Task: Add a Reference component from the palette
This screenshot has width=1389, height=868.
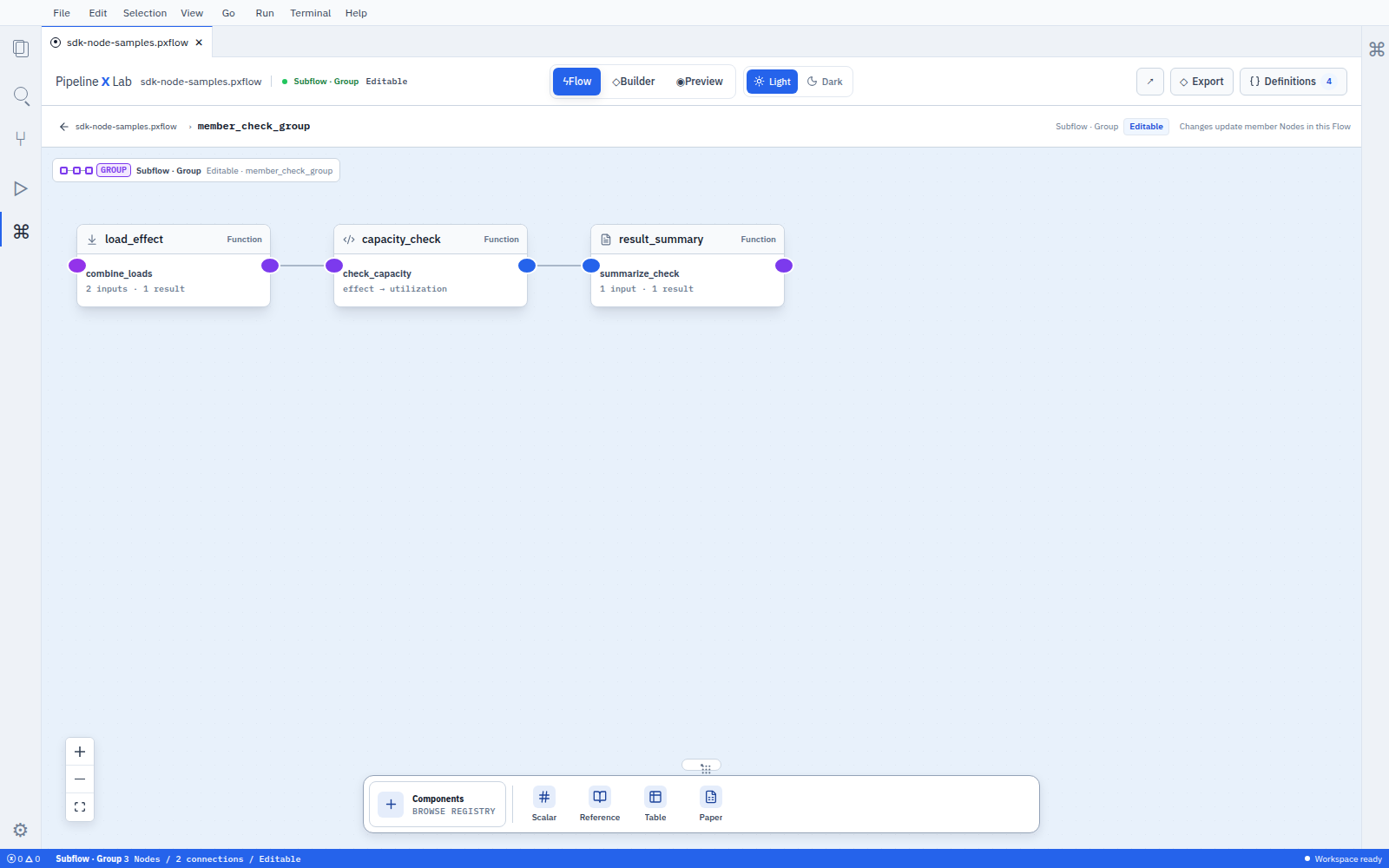Action: (x=600, y=804)
